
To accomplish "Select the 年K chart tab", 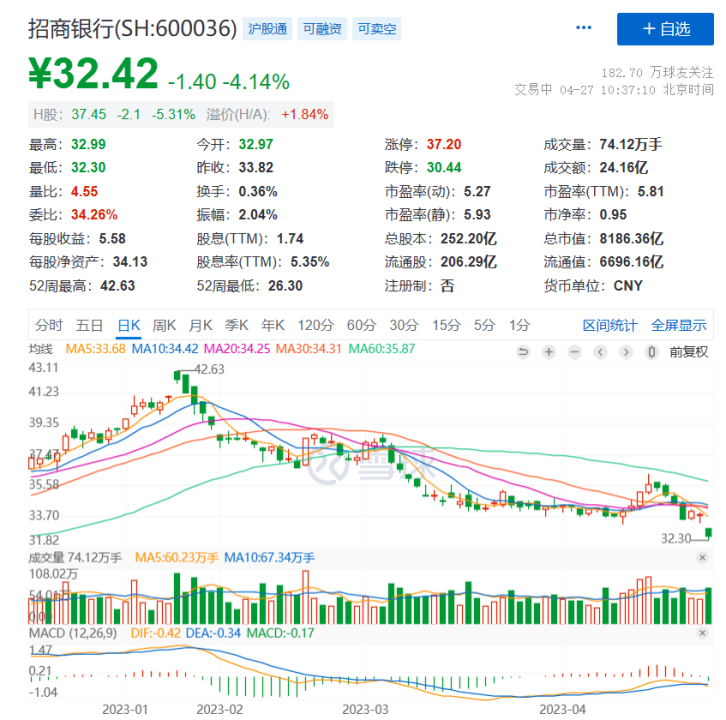I will (273, 326).
